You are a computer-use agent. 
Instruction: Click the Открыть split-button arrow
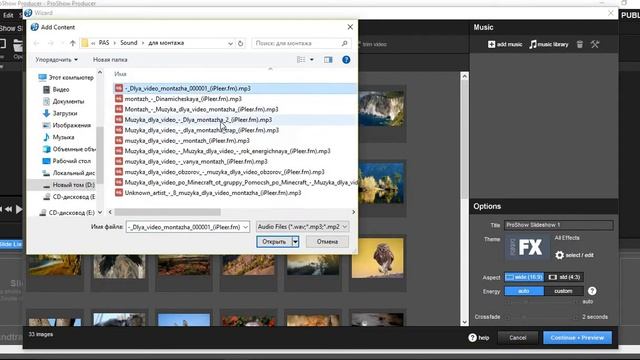[295, 242]
